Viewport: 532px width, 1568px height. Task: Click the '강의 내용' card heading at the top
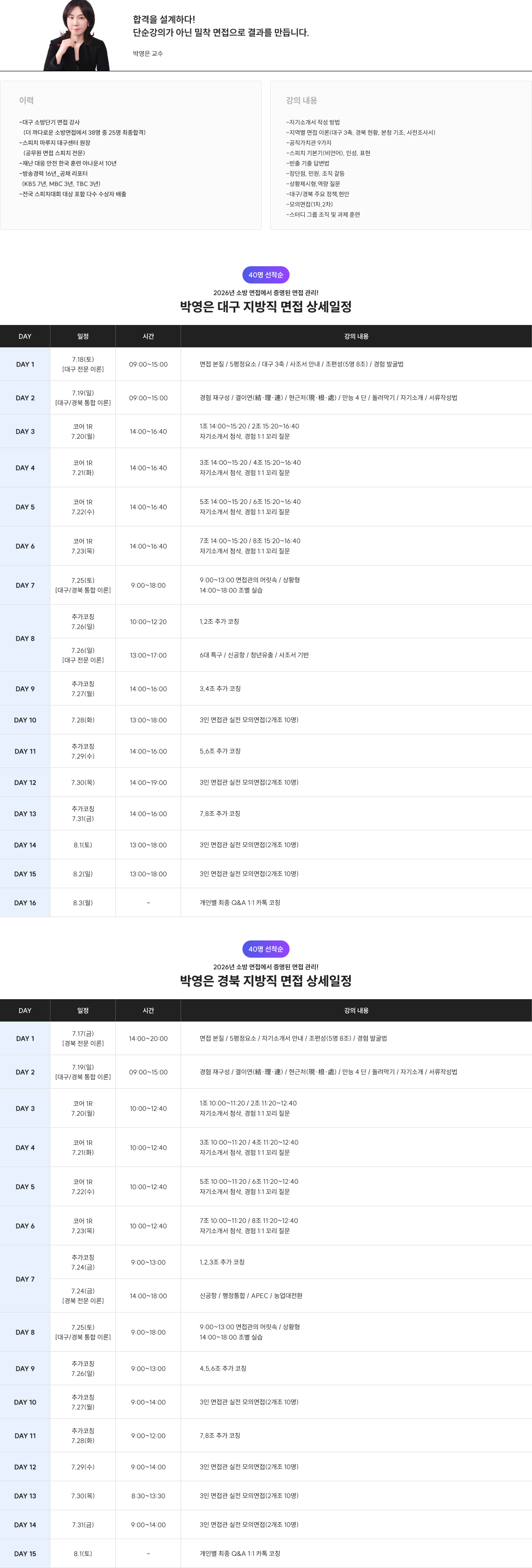(301, 100)
